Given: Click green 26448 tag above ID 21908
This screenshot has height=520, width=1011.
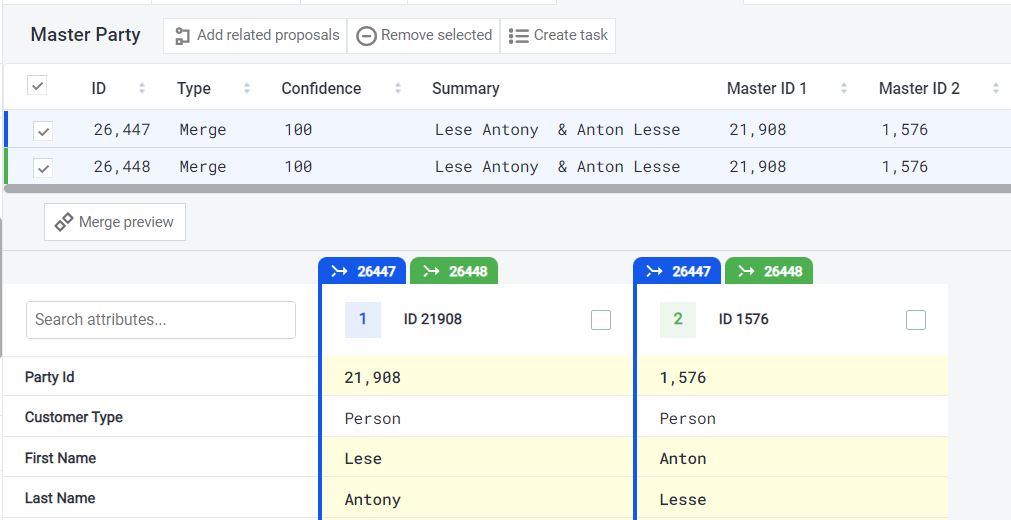Looking at the screenshot, I should coord(454,271).
